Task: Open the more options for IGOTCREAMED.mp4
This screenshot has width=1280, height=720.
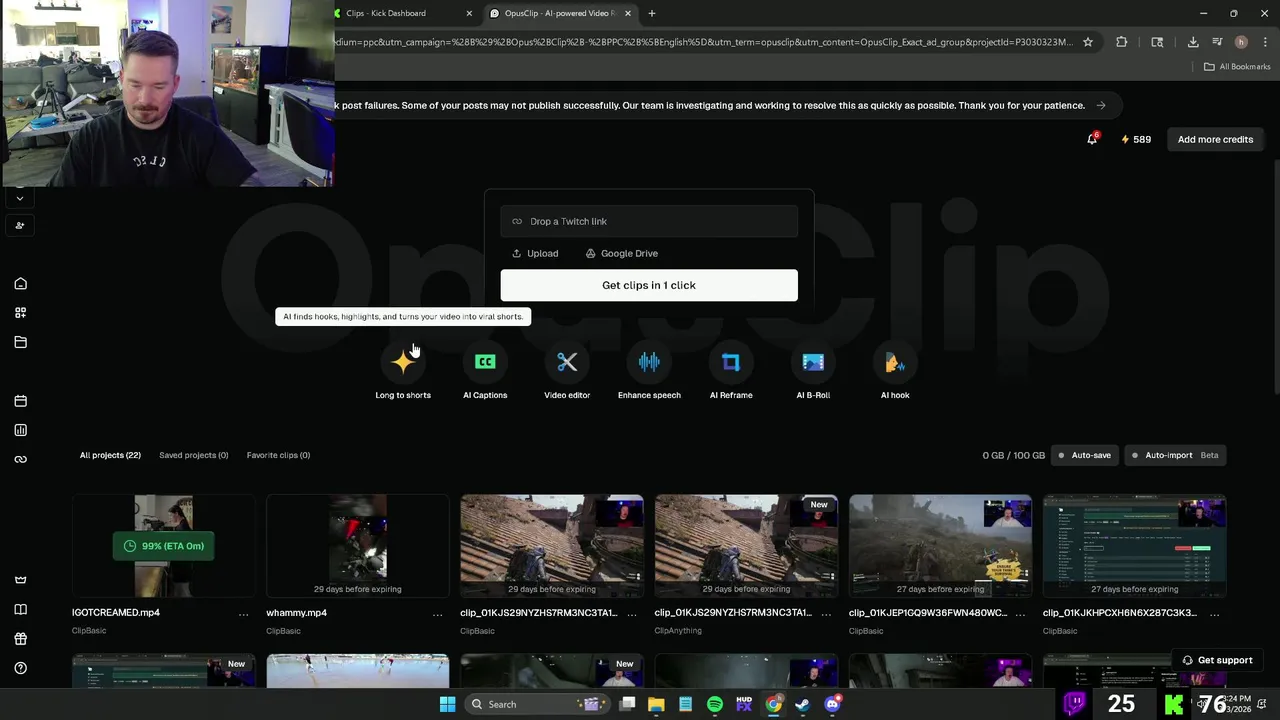Action: (x=243, y=614)
